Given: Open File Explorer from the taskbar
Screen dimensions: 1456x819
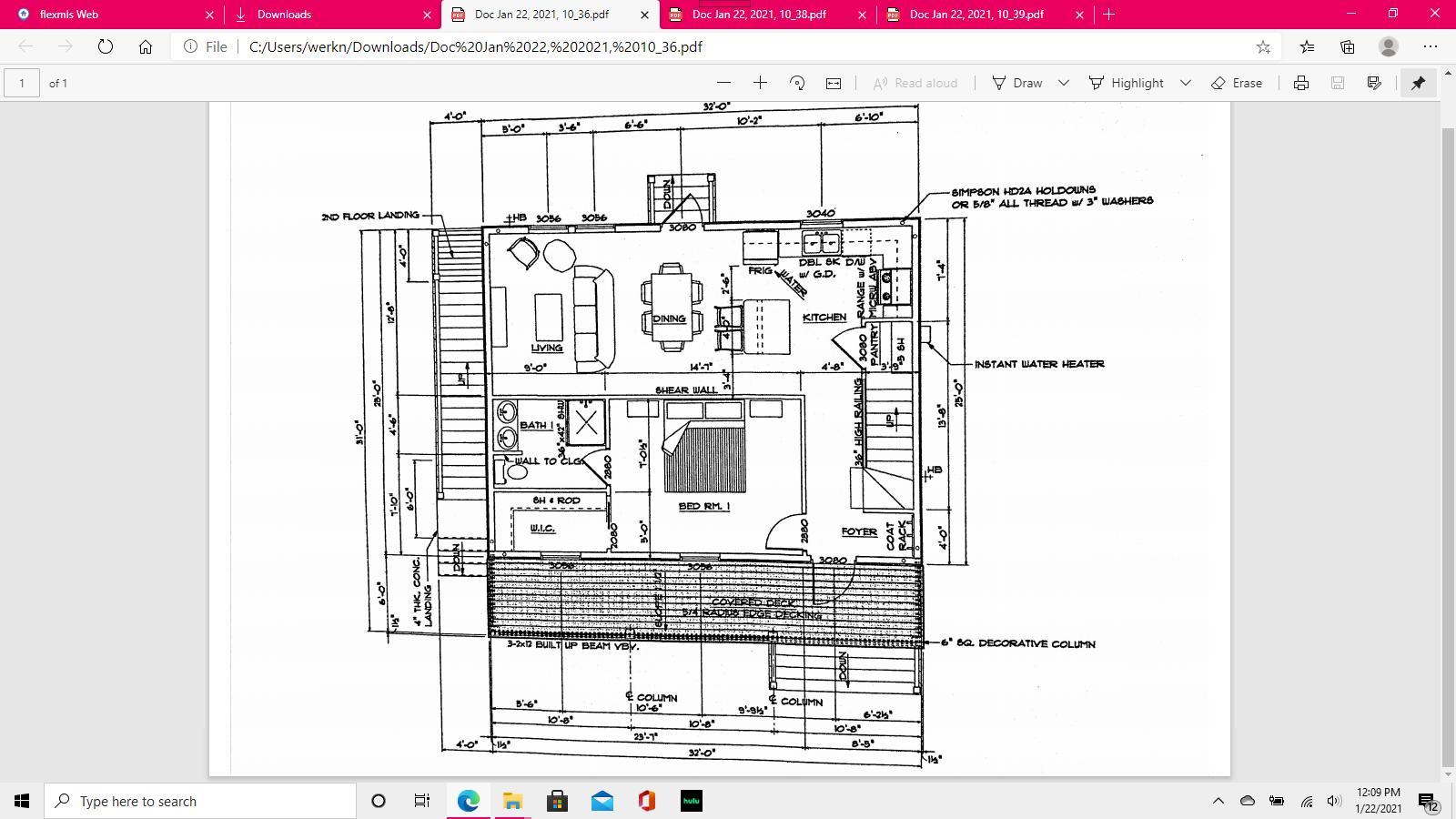Looking at the screenshot, I should pyautogui.click(x=512, y=801).
